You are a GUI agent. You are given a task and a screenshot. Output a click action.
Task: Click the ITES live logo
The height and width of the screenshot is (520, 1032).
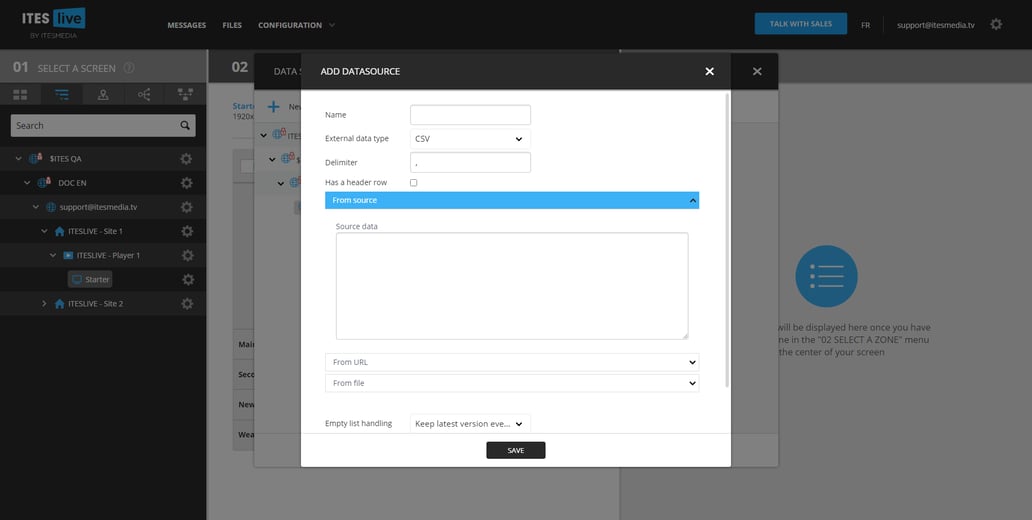point(53,23)
